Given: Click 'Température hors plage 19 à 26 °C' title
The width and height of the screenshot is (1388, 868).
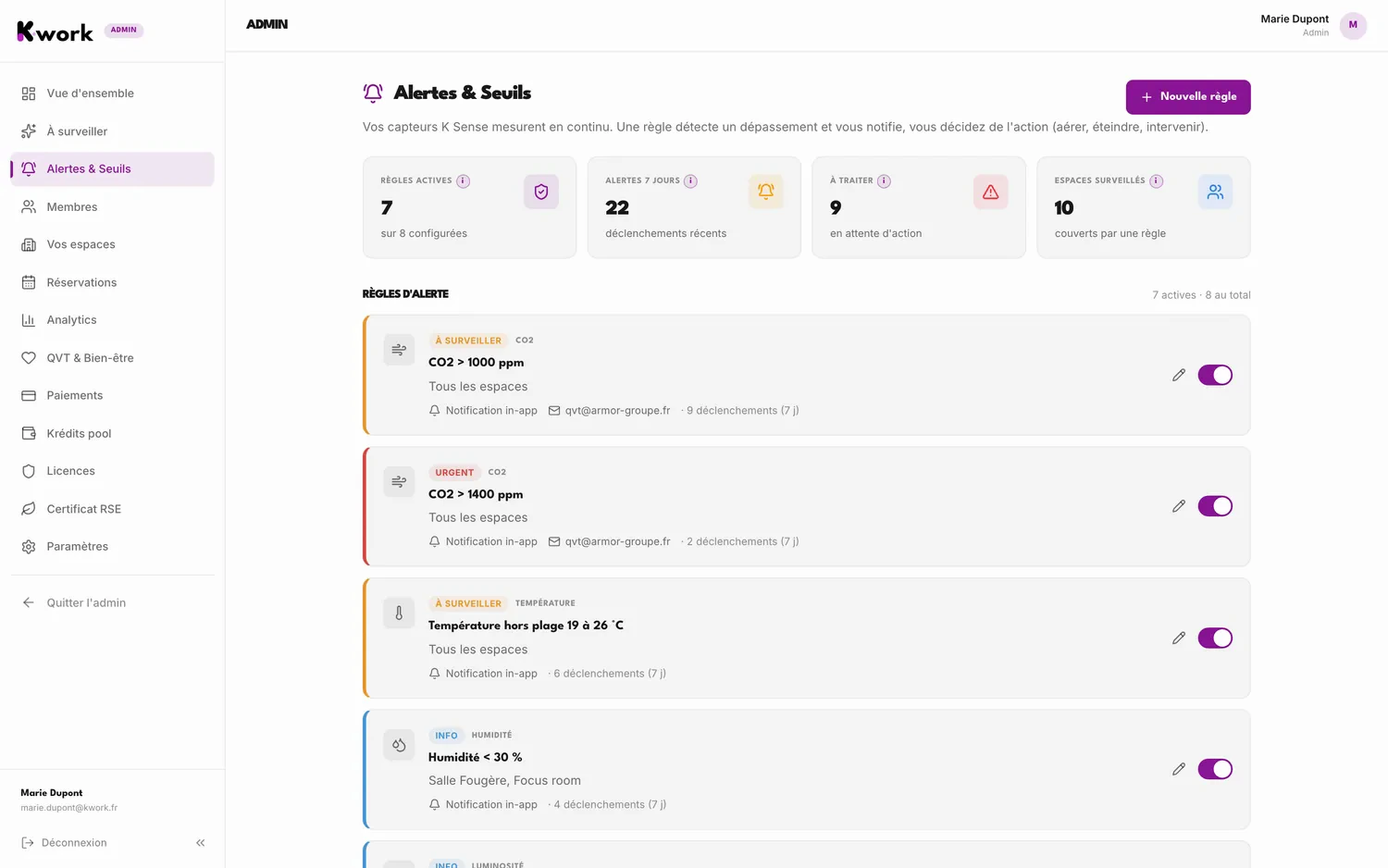Looking at the screenshot, I should (x=526, y=626).
